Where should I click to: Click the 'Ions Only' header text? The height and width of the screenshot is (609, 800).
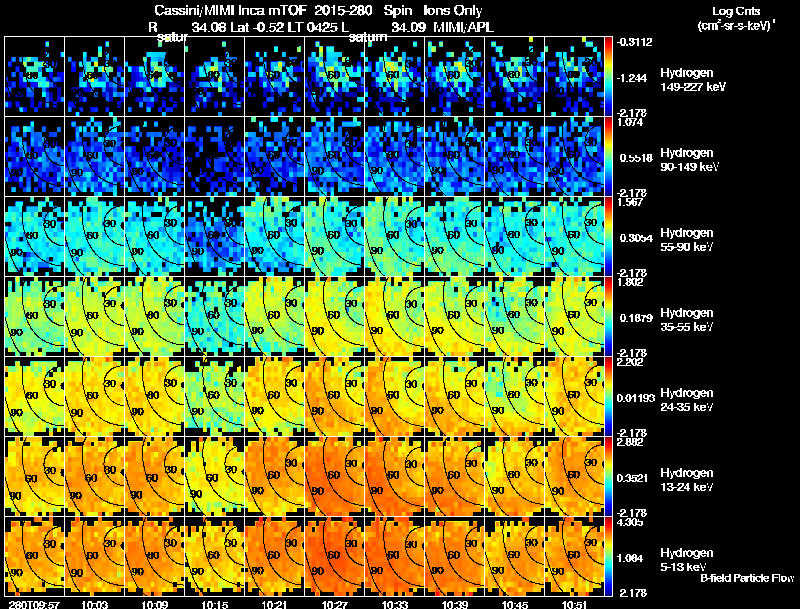(453, 11)
